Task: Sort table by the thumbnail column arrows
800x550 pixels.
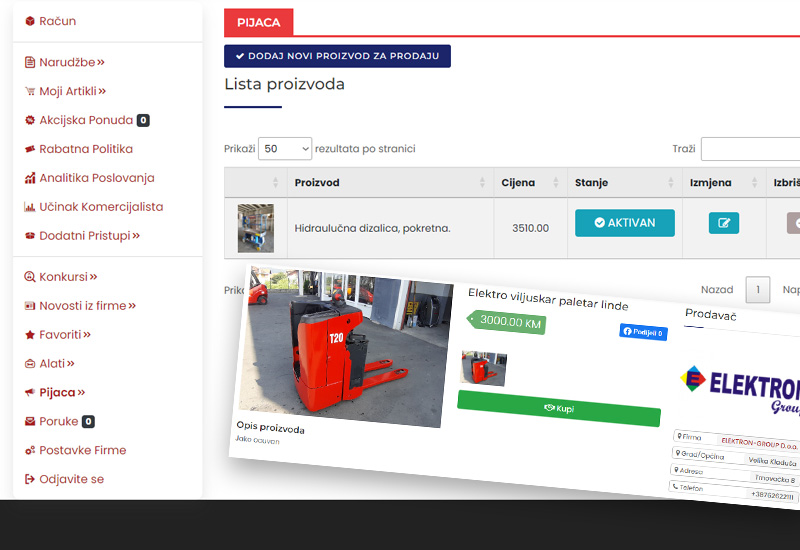Action: [x=276, y=183]
